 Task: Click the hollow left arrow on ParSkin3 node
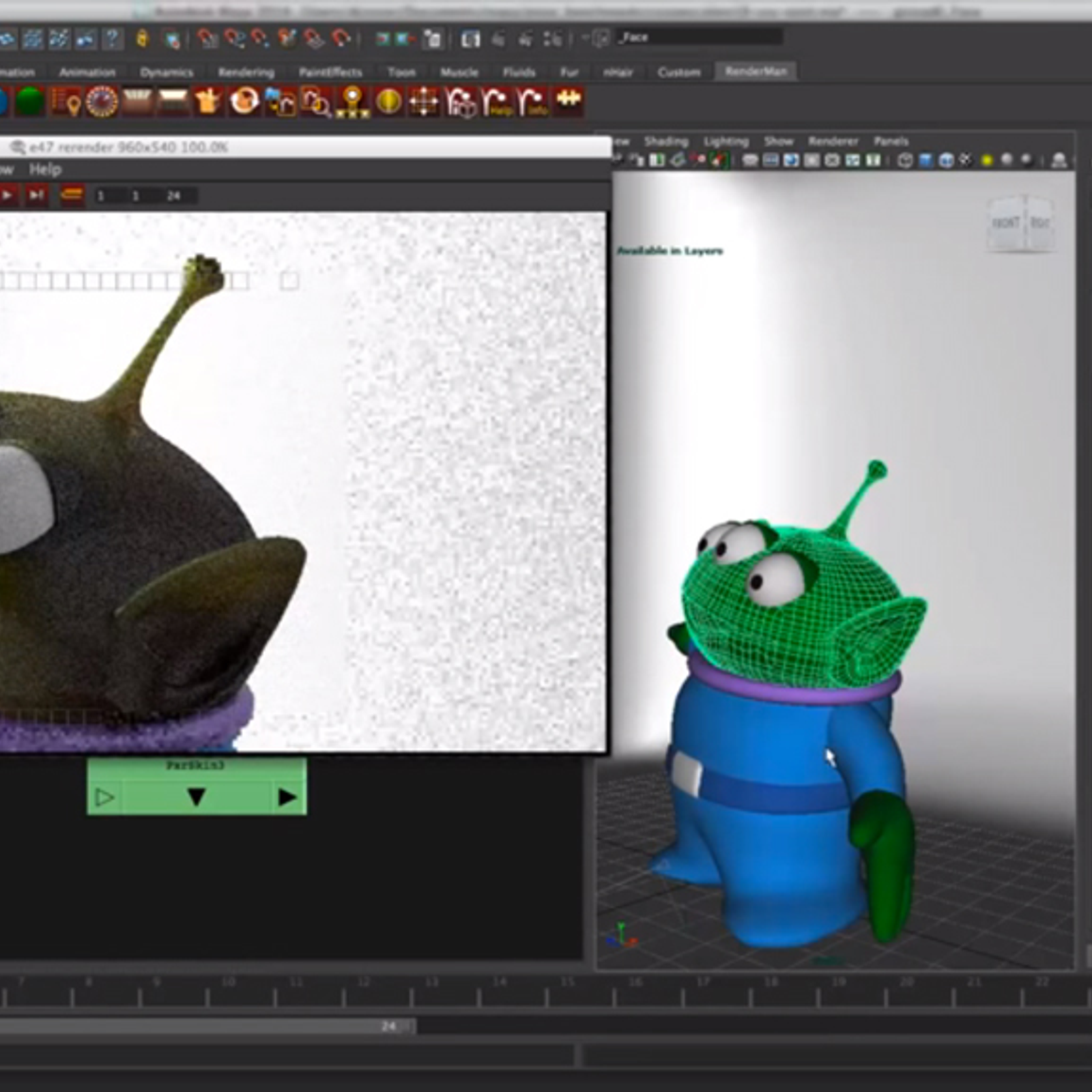point(104,797)
